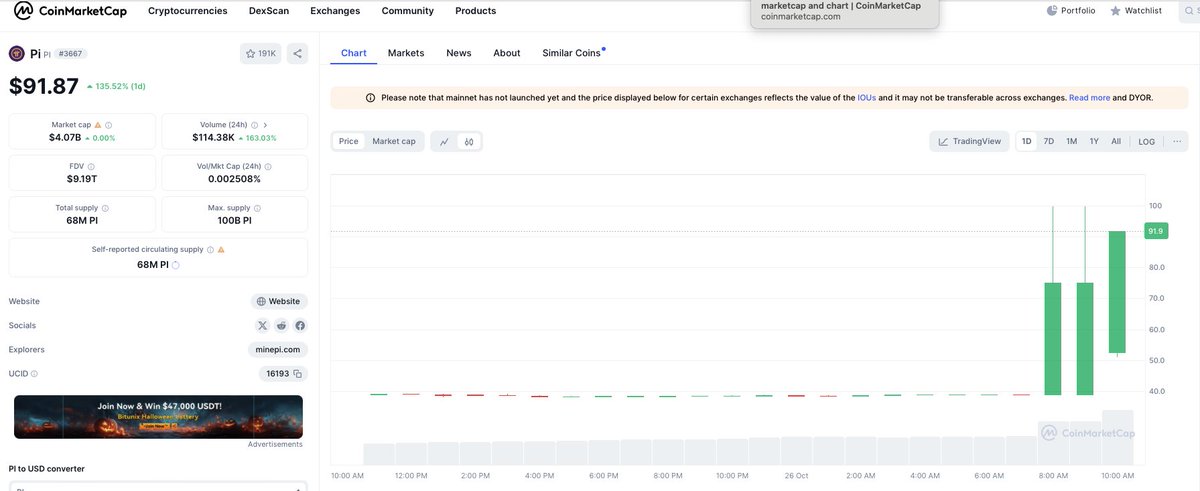Open the minepi.com explorer link
Viewport: 1200px width, 491px height.
tap(278, 350)
